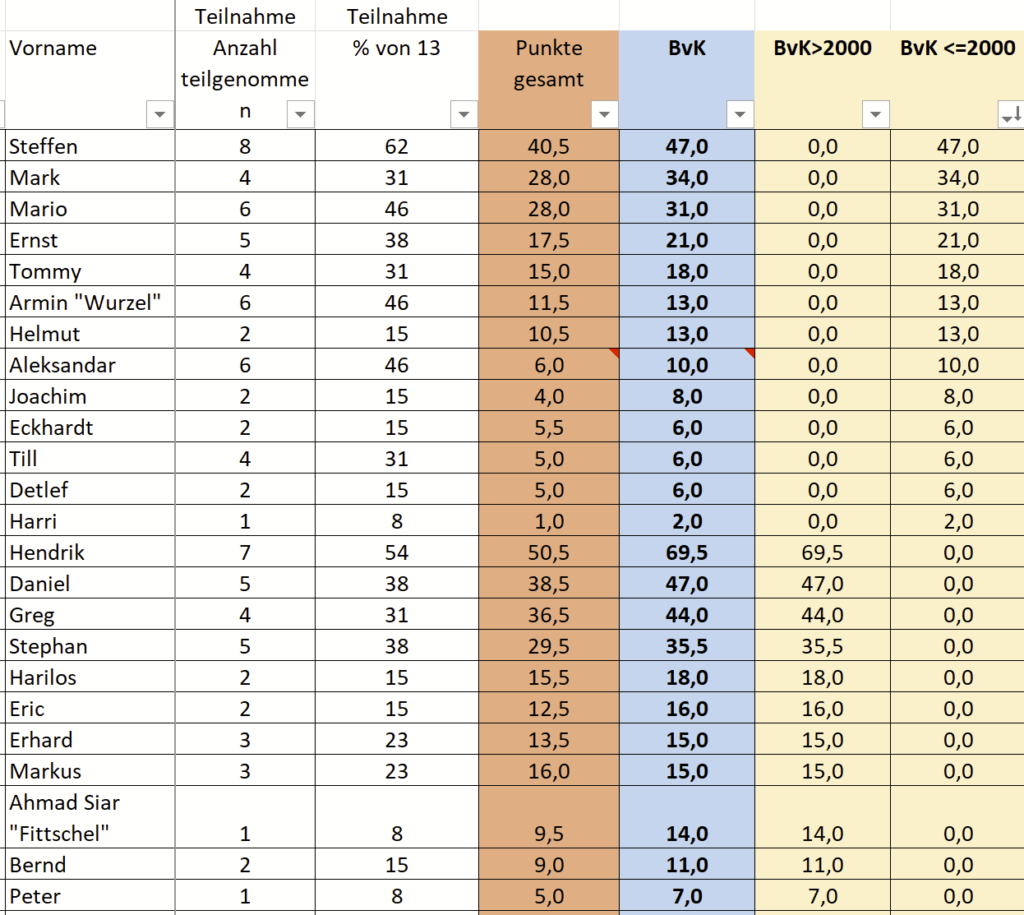Select the "Vorname" header cell
This screenshot has height=915, width=1024.
(x=53, y=48)
